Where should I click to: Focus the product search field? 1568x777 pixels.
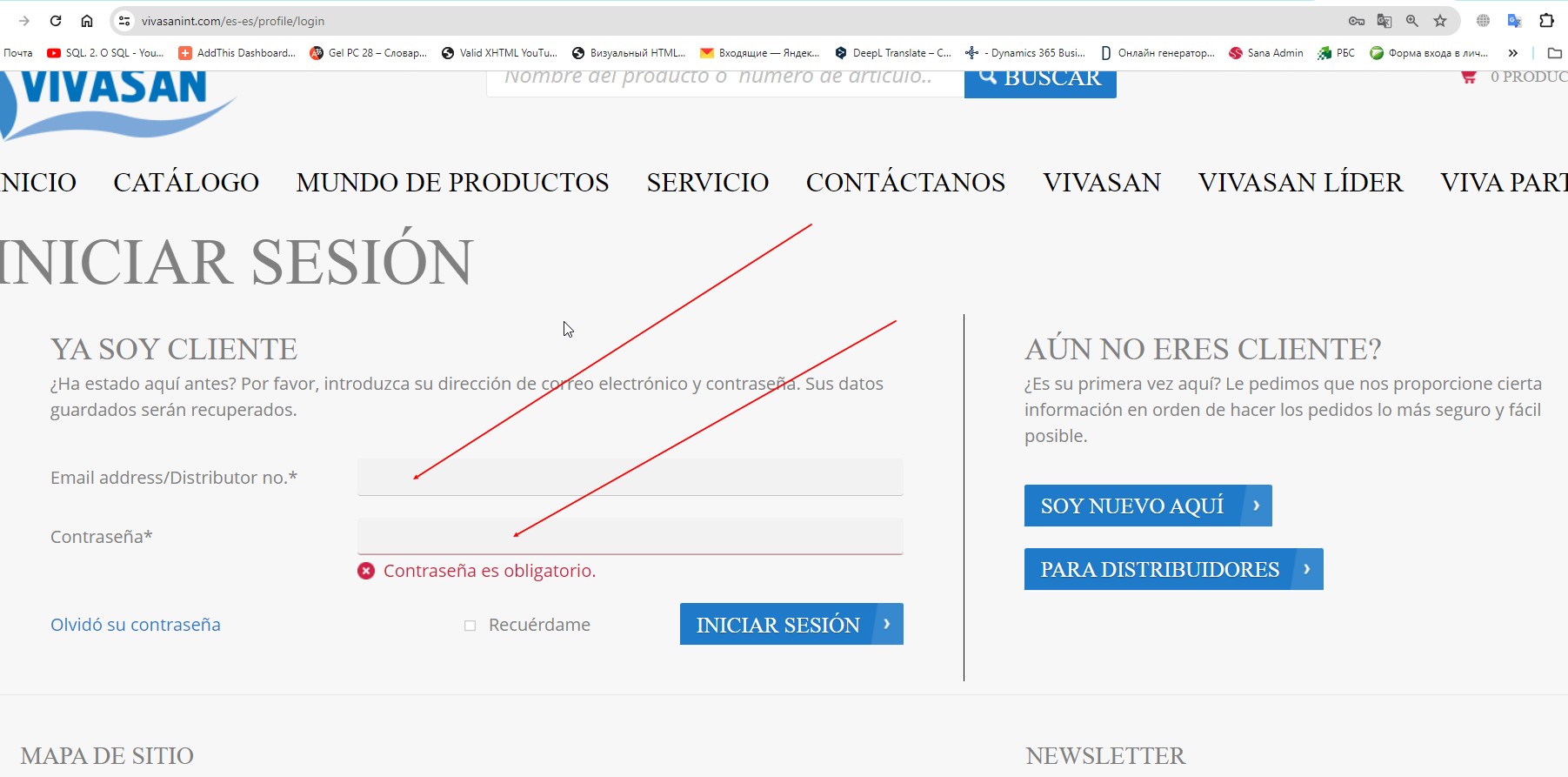725,84
